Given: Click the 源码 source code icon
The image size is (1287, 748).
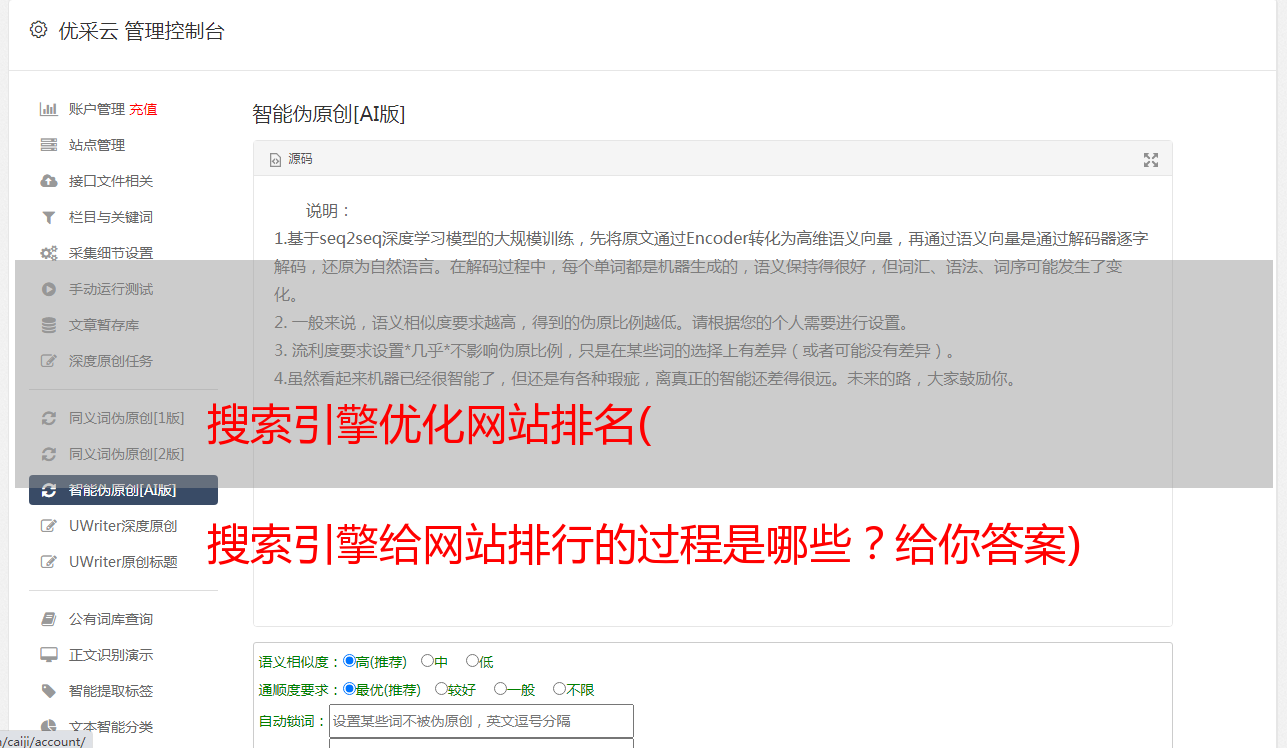Looking at the screenshot, I should (x=276, y=159).
